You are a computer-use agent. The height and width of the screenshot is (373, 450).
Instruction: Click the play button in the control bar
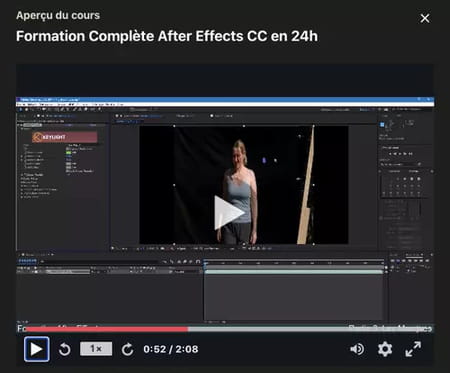tap(36, 349)
